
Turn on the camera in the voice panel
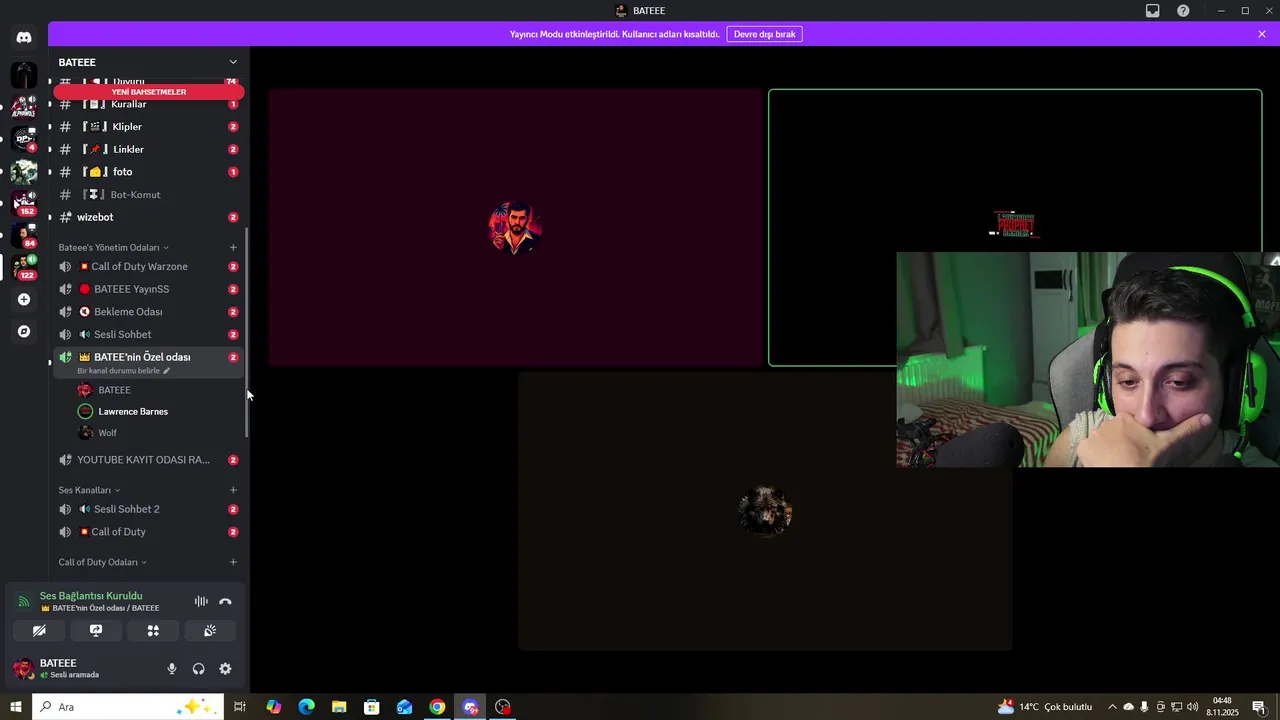click(39, 631)
